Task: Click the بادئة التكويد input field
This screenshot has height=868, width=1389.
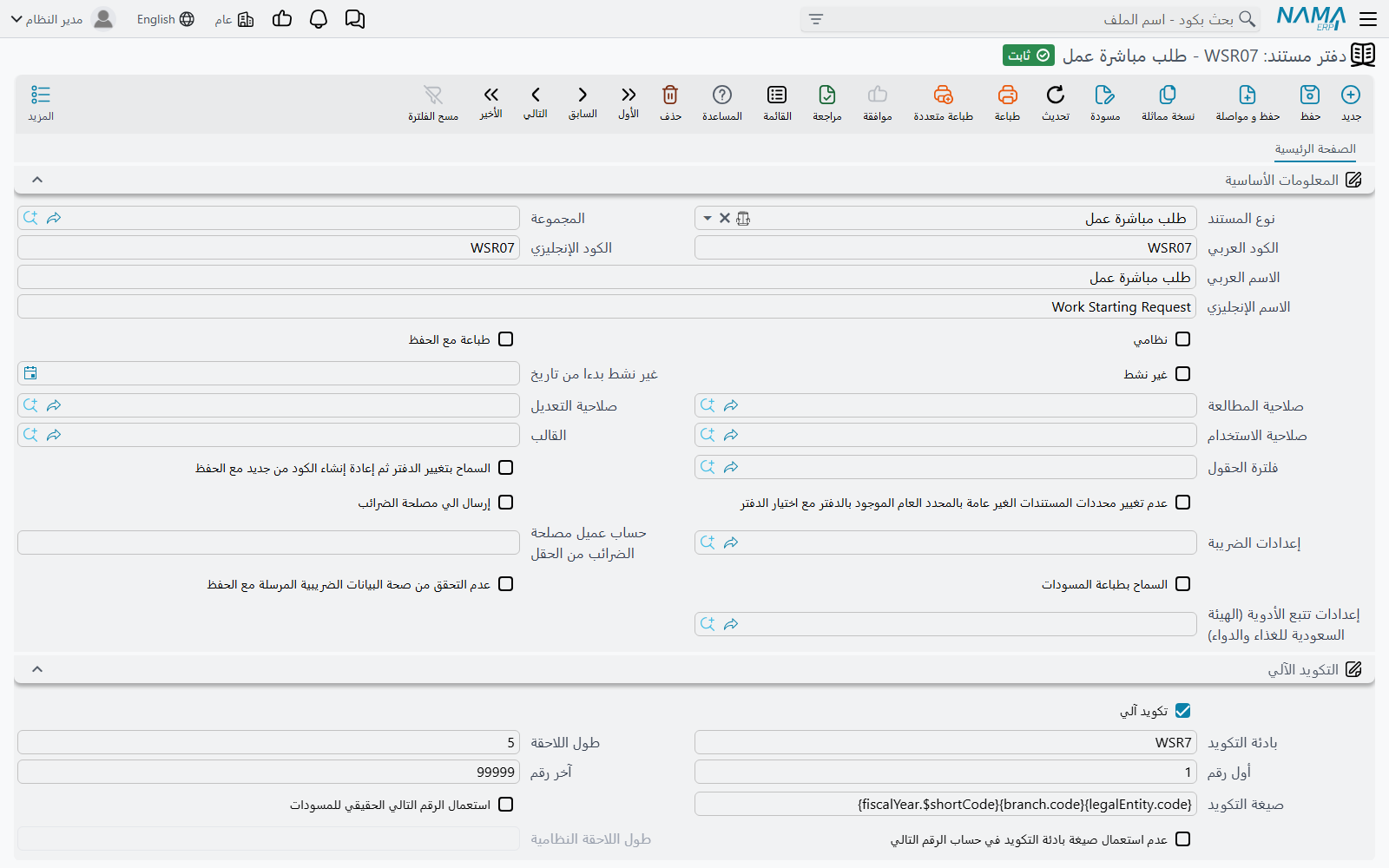Action: (945, 742)
